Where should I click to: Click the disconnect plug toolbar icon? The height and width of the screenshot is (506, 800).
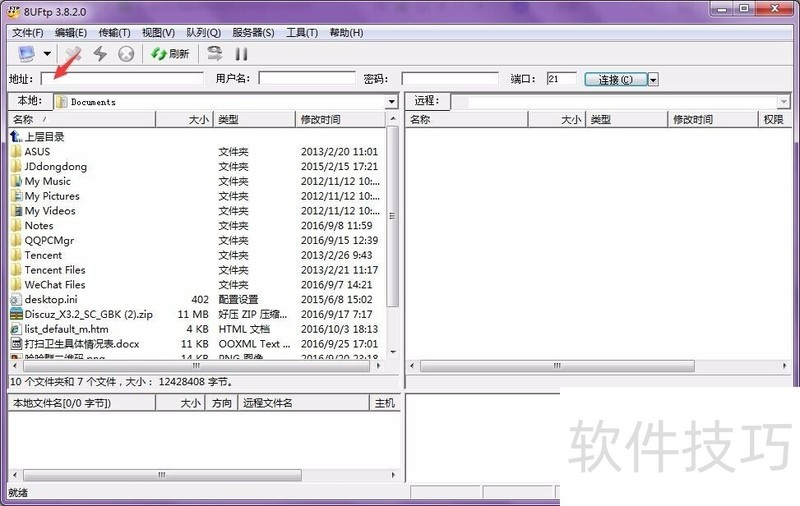73,54
